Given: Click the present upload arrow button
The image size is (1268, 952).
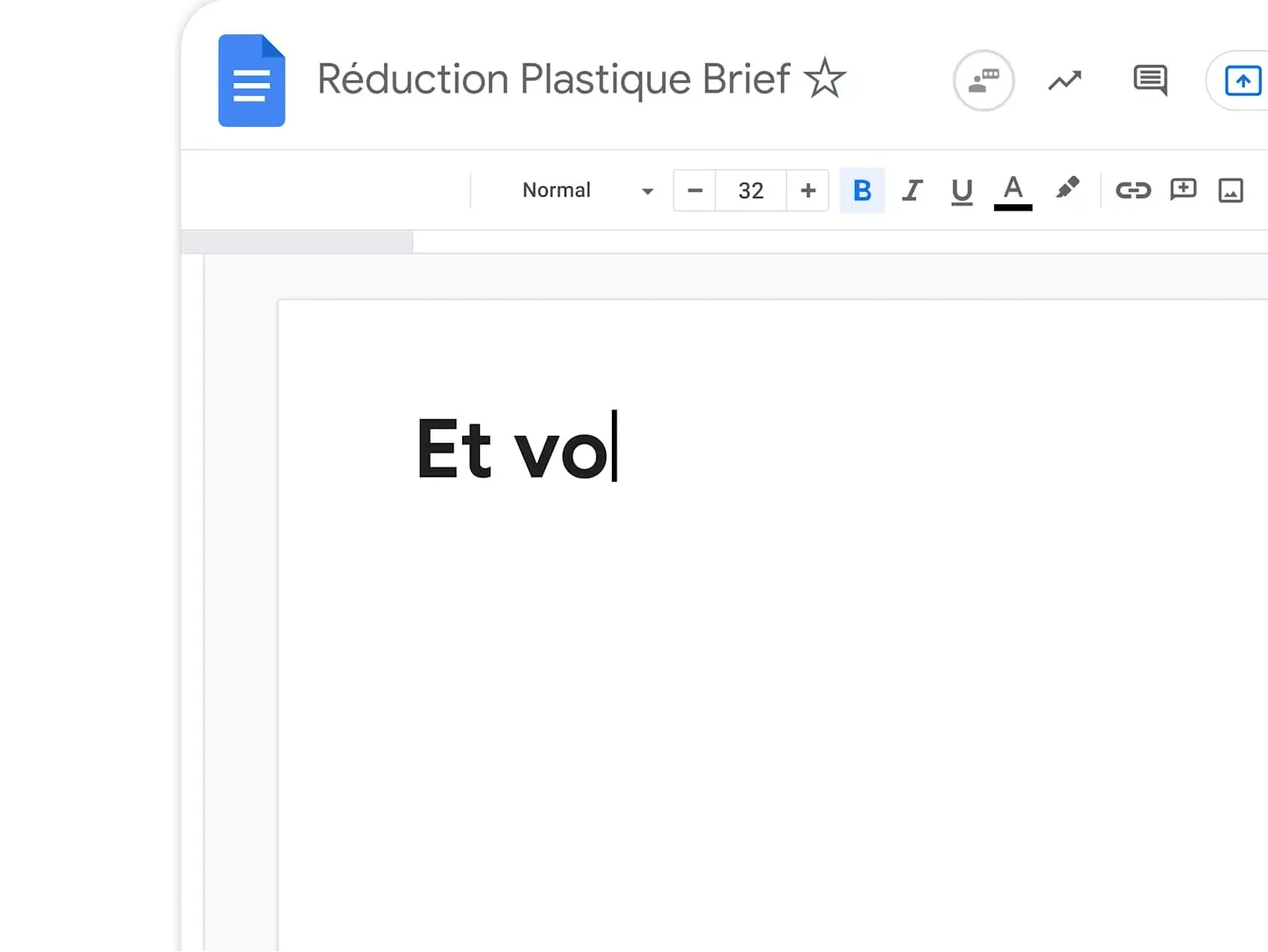Looking at the screenshot, I should 1242,81.
